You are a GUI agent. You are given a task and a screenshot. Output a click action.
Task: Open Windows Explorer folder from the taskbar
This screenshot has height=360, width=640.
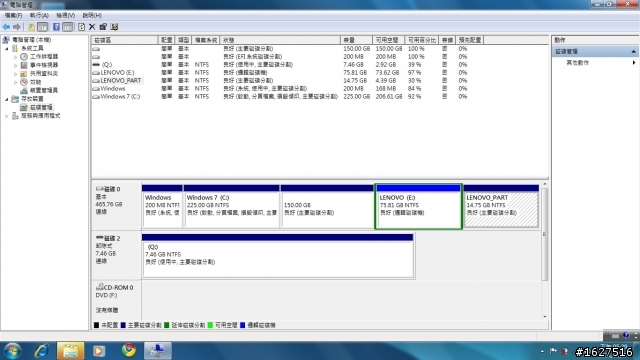pos(70,351)
